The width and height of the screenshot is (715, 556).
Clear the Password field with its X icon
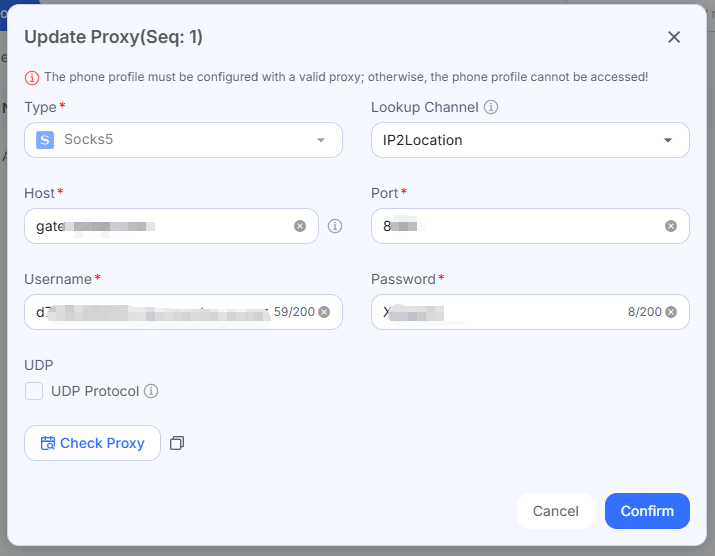point(670,312)
